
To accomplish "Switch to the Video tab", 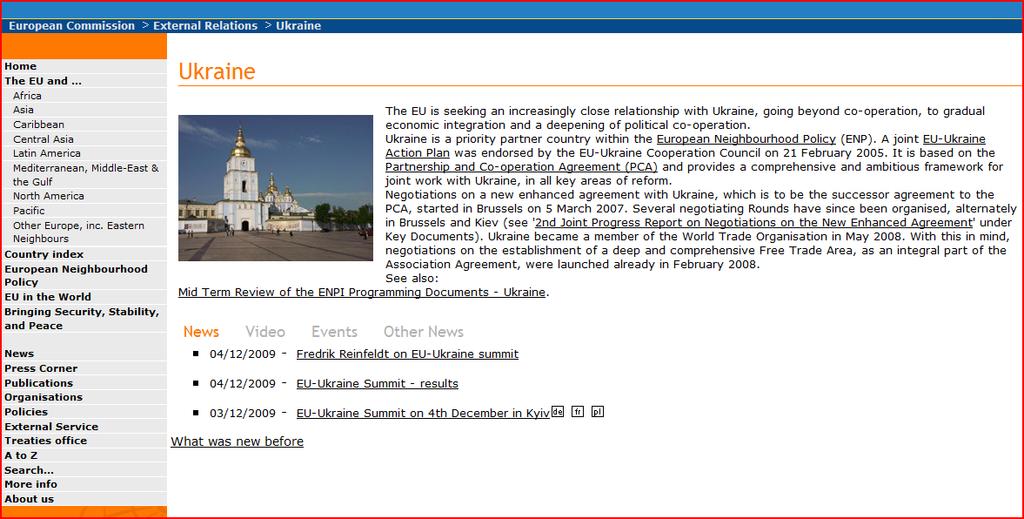I will point(265,332).
